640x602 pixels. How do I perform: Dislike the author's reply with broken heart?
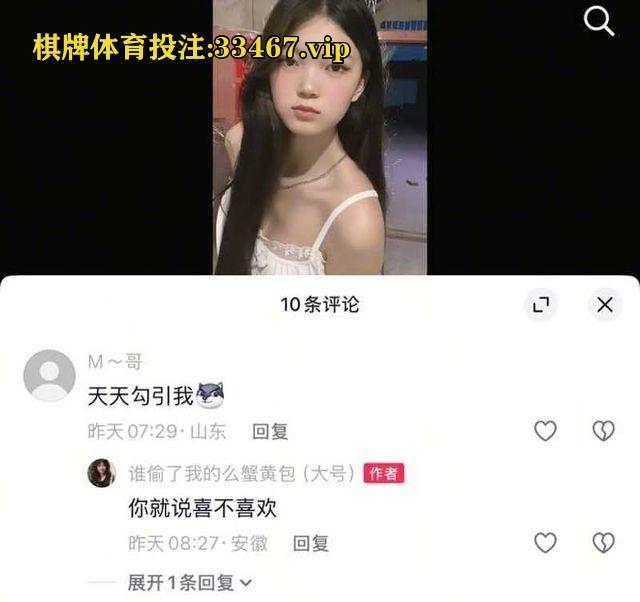(x=603, y=542)
